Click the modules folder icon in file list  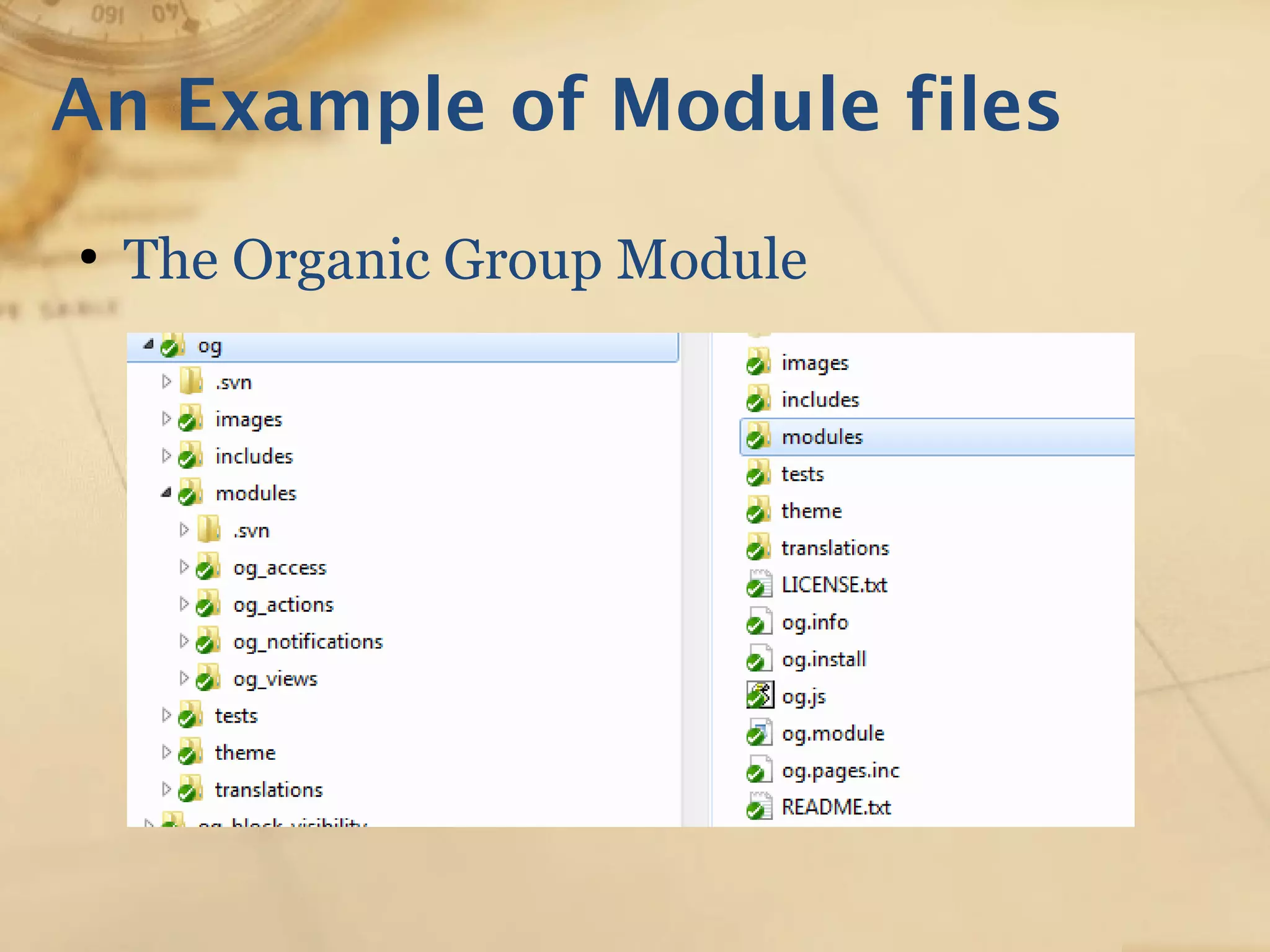(x=759, y=436)
